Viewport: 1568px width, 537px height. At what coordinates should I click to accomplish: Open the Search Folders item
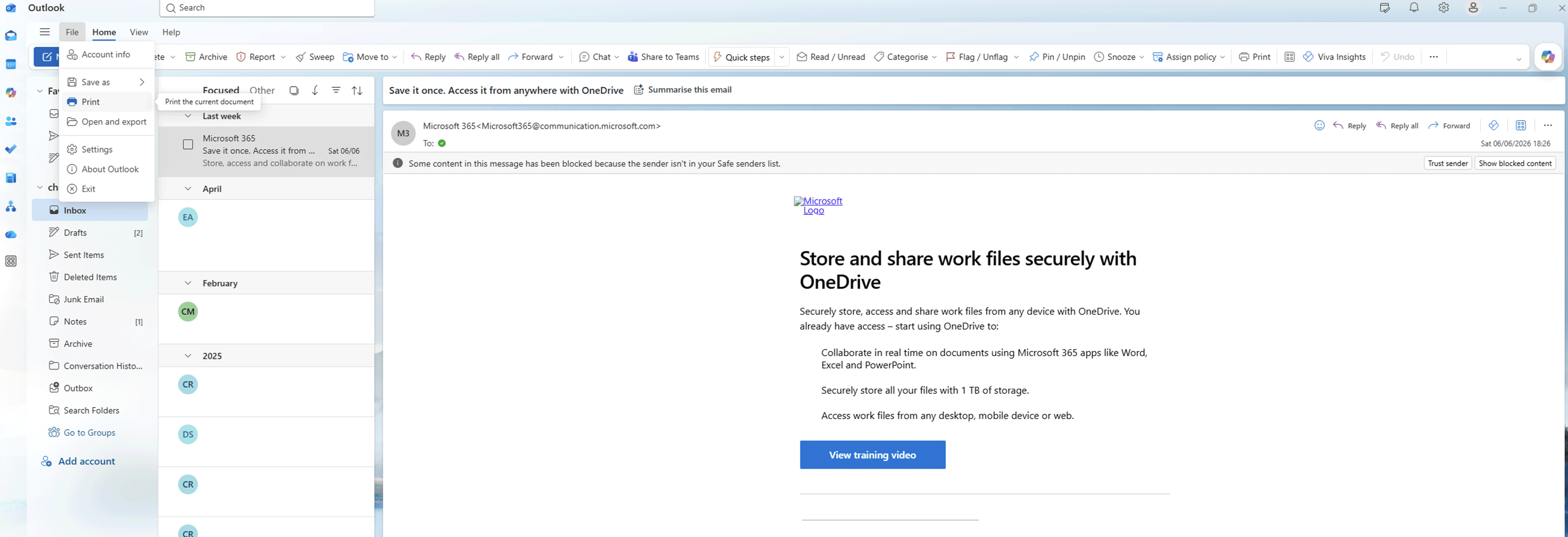click(90, 410)
